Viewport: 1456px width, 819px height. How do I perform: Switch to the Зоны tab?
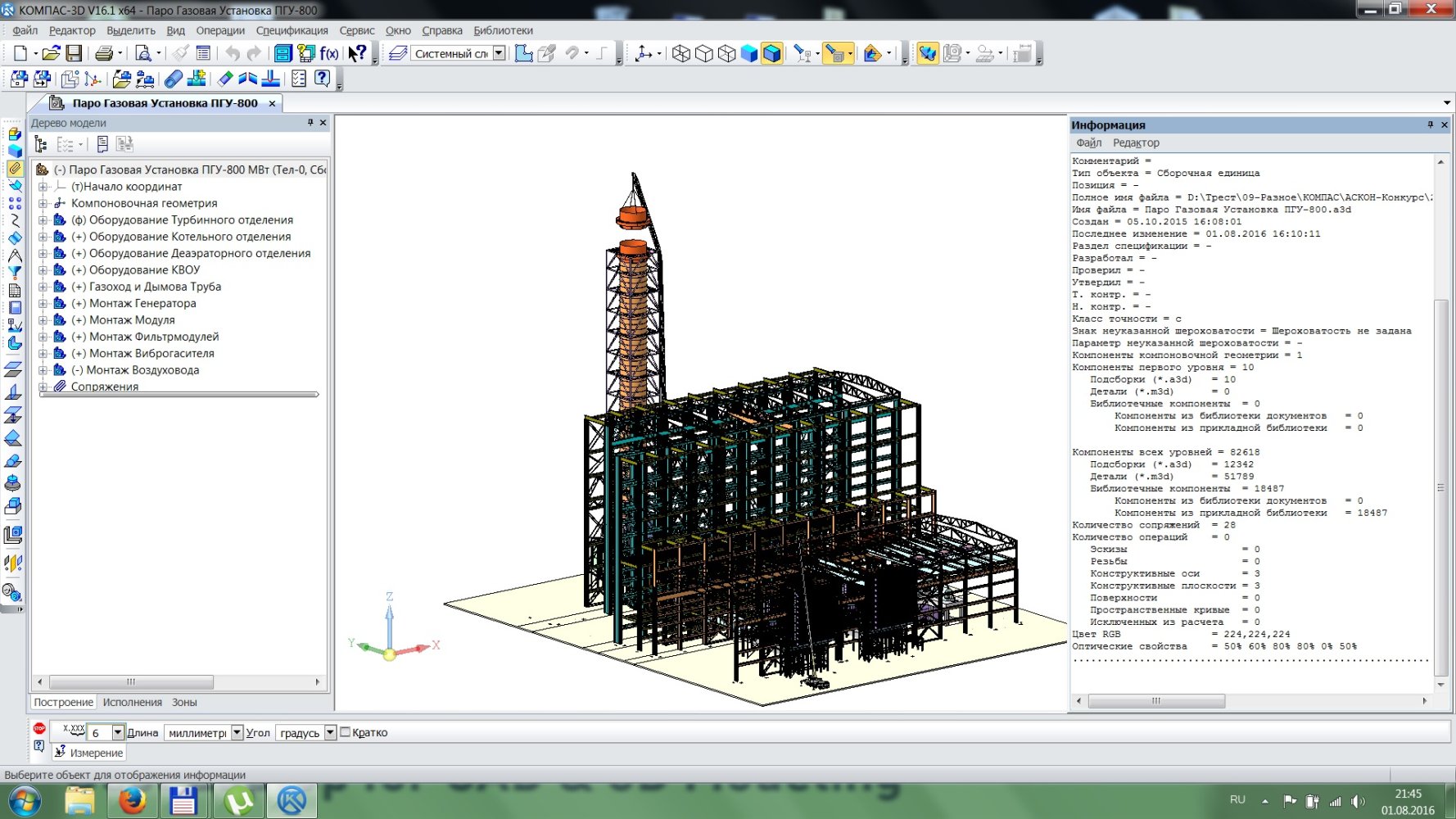184,702
